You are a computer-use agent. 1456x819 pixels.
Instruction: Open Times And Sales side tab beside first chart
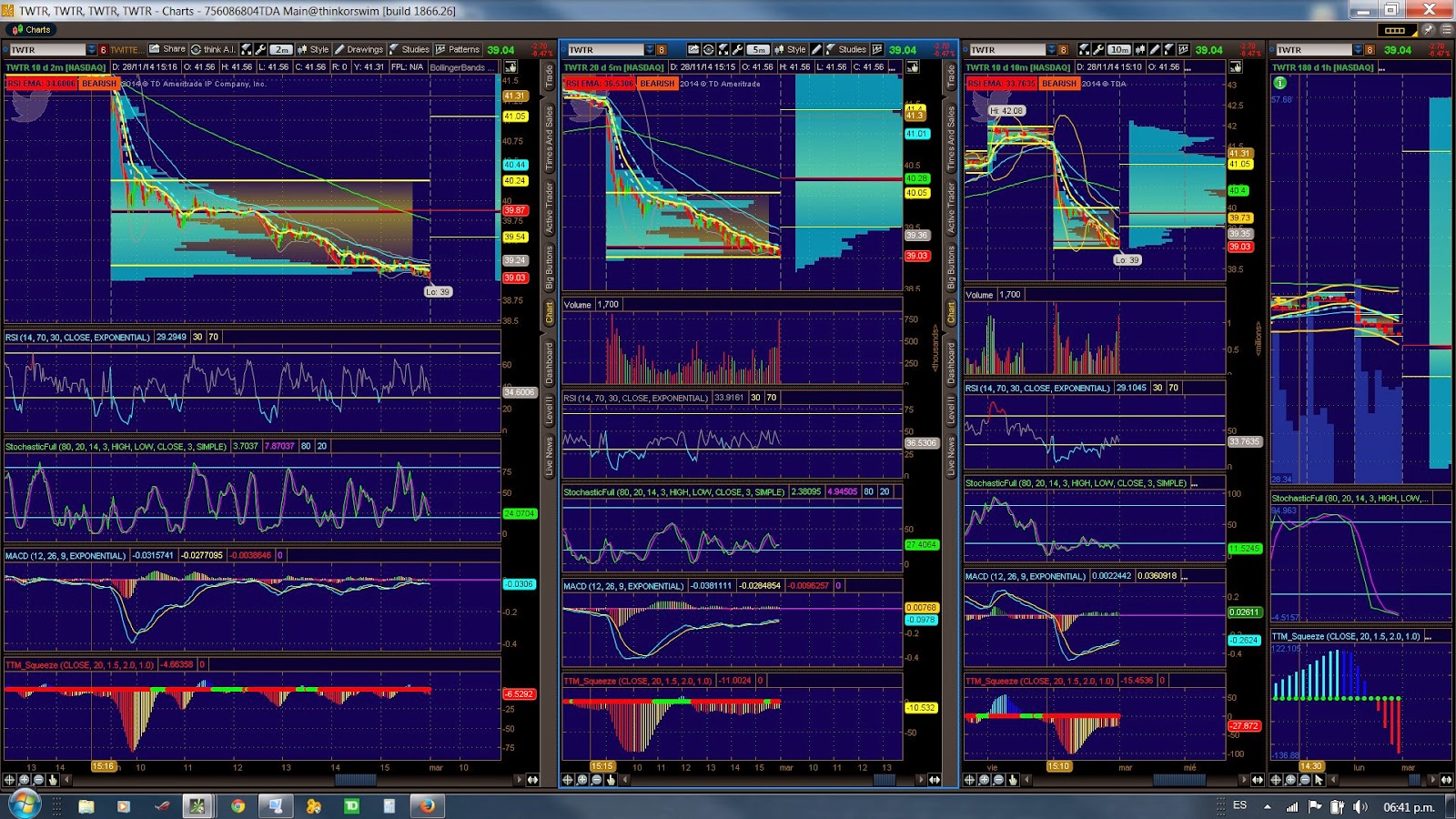click(549, 138)
